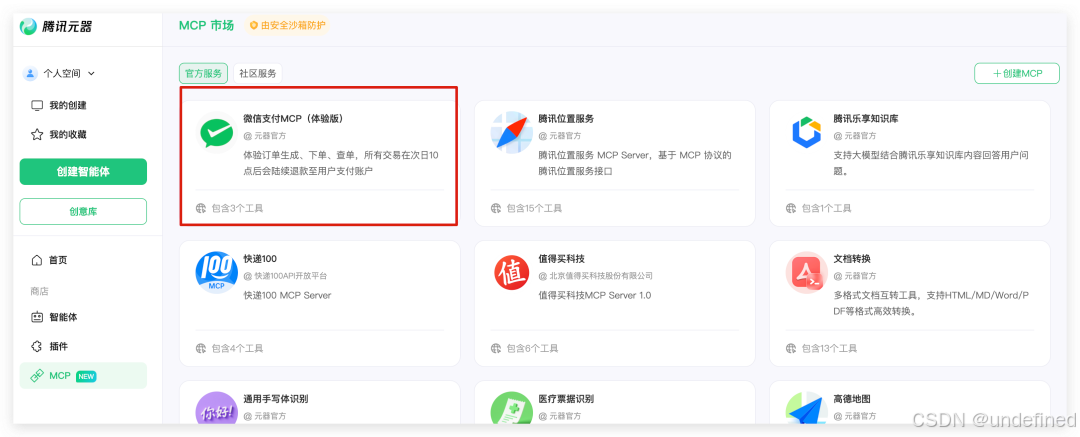Click @ 快递100API开放平台 author text
1080x437 pixels.
(x=285, y=276)
